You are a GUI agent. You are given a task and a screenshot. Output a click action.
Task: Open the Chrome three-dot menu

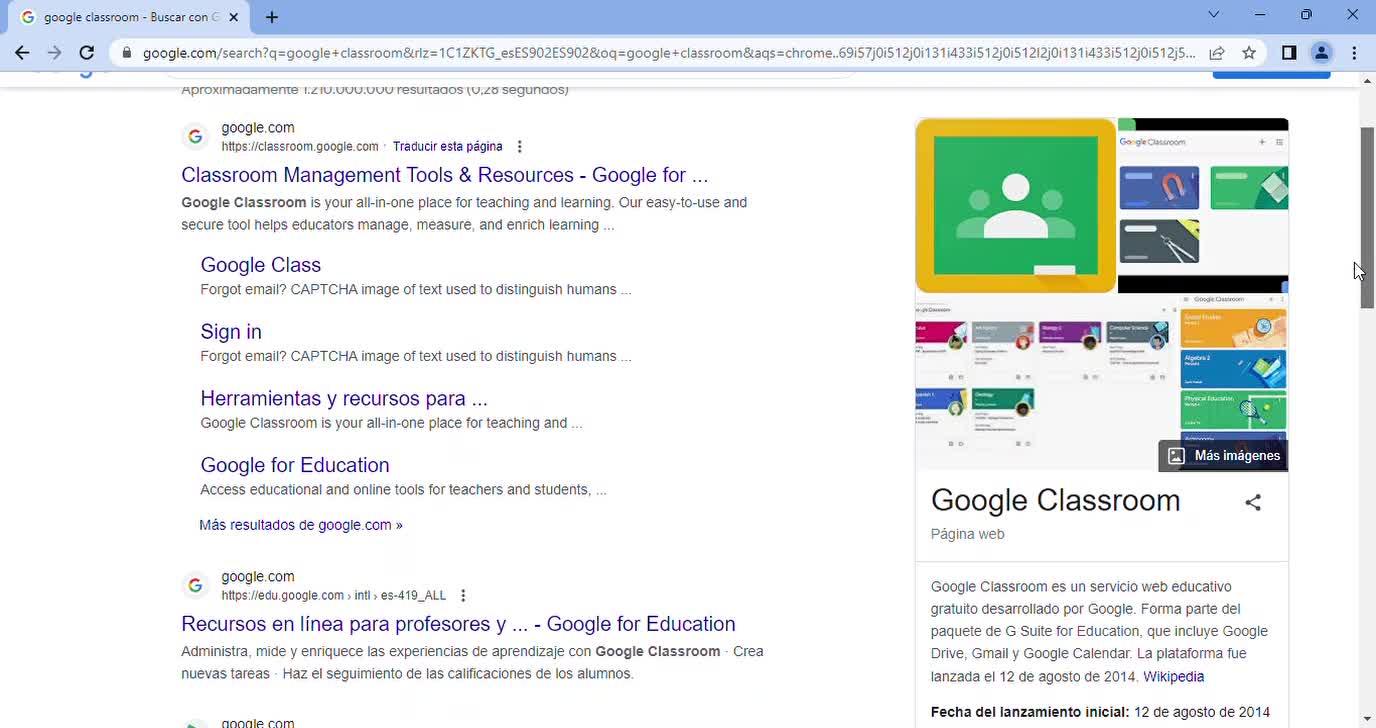click(x=1354, y=53)
